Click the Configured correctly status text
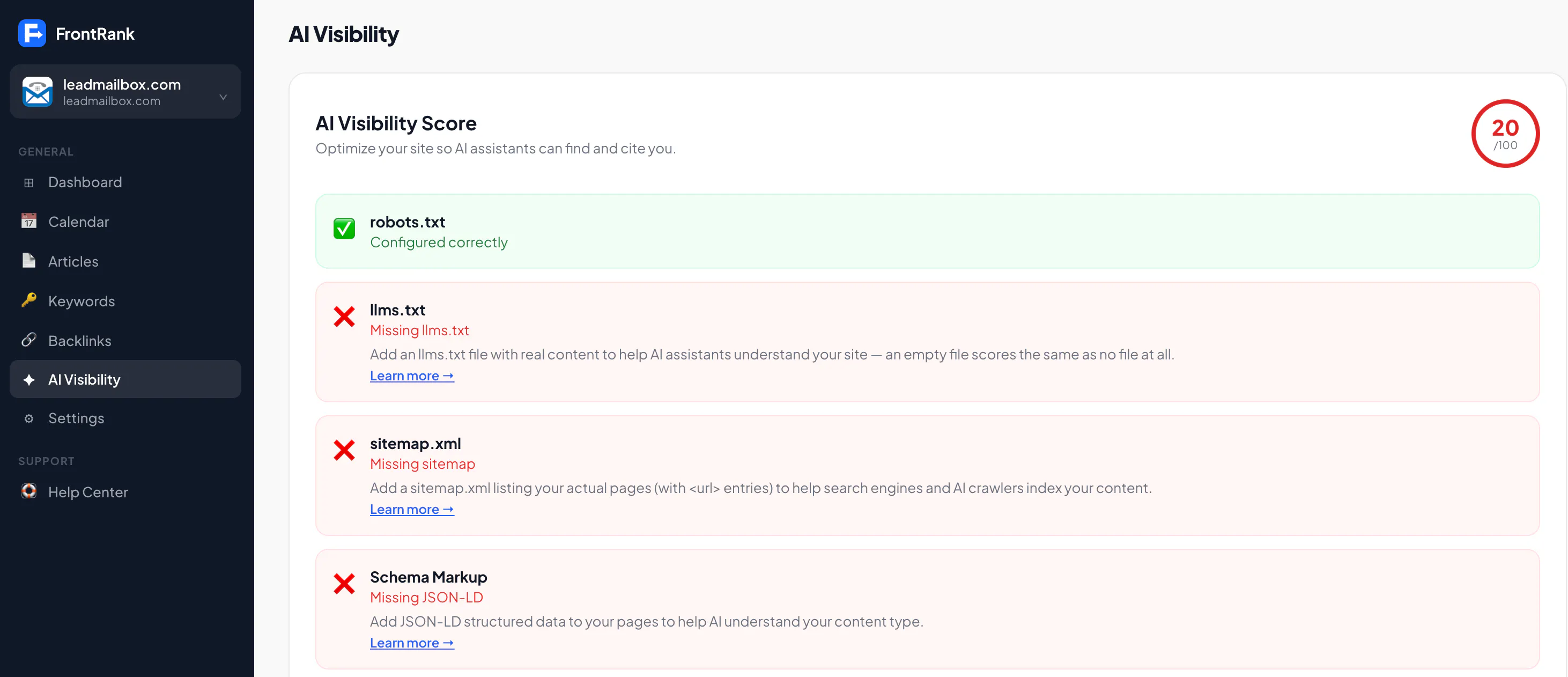 point(439,242)
